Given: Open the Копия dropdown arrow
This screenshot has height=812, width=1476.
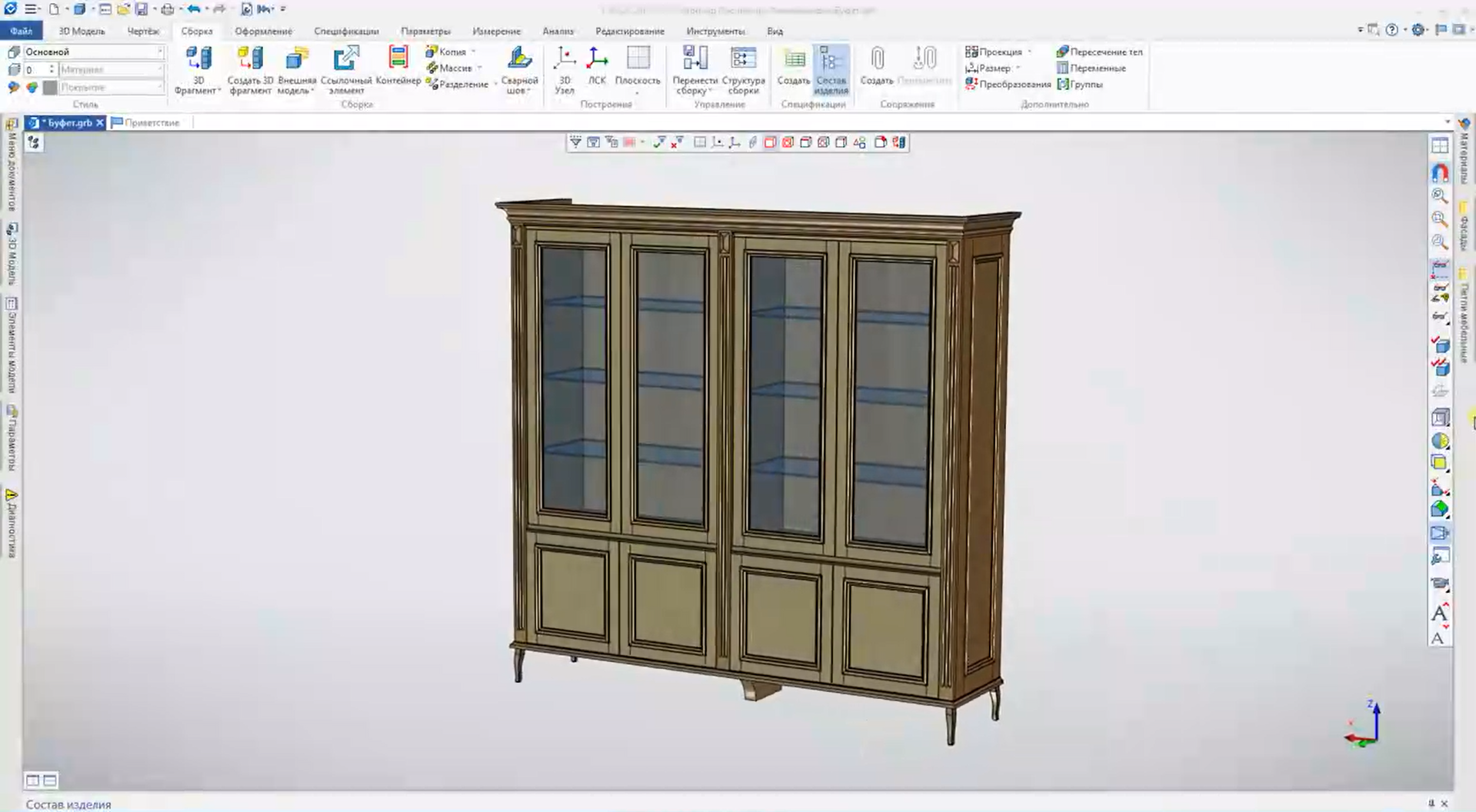Looking at the screenshot, I should 473,52.
